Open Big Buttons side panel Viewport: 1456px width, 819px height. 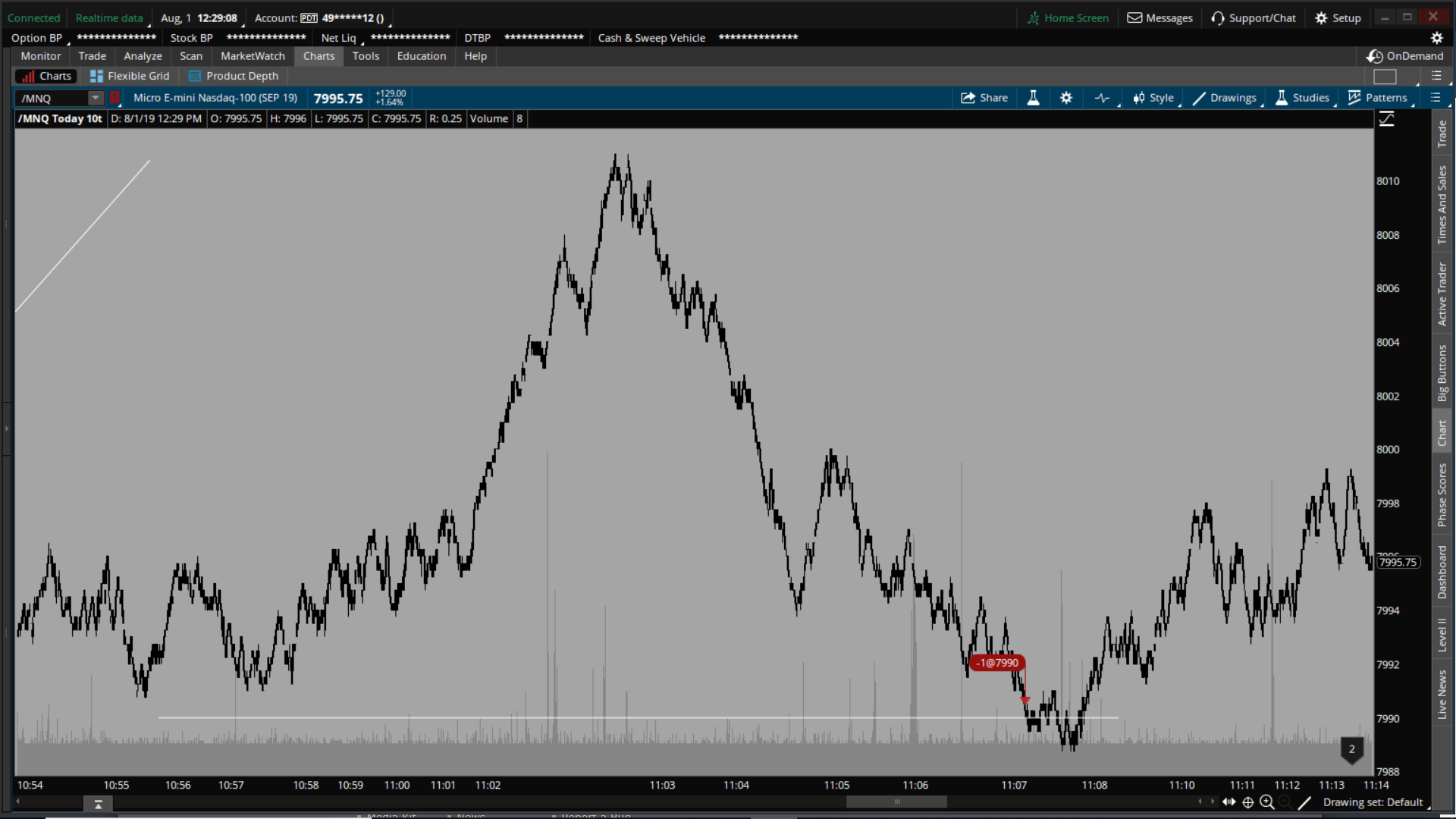coord(1442,373)
